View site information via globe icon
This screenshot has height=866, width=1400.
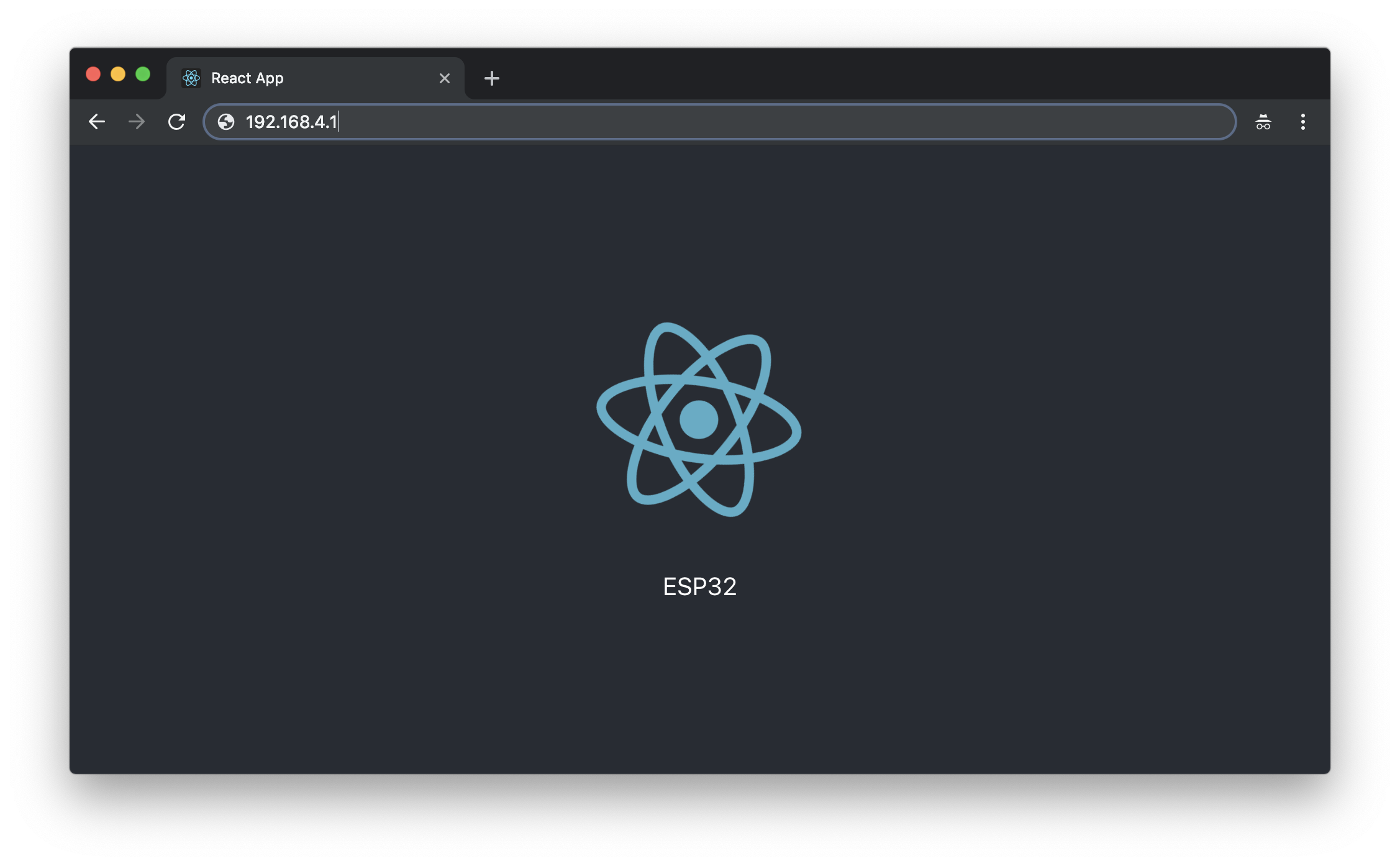pos(226,122)
